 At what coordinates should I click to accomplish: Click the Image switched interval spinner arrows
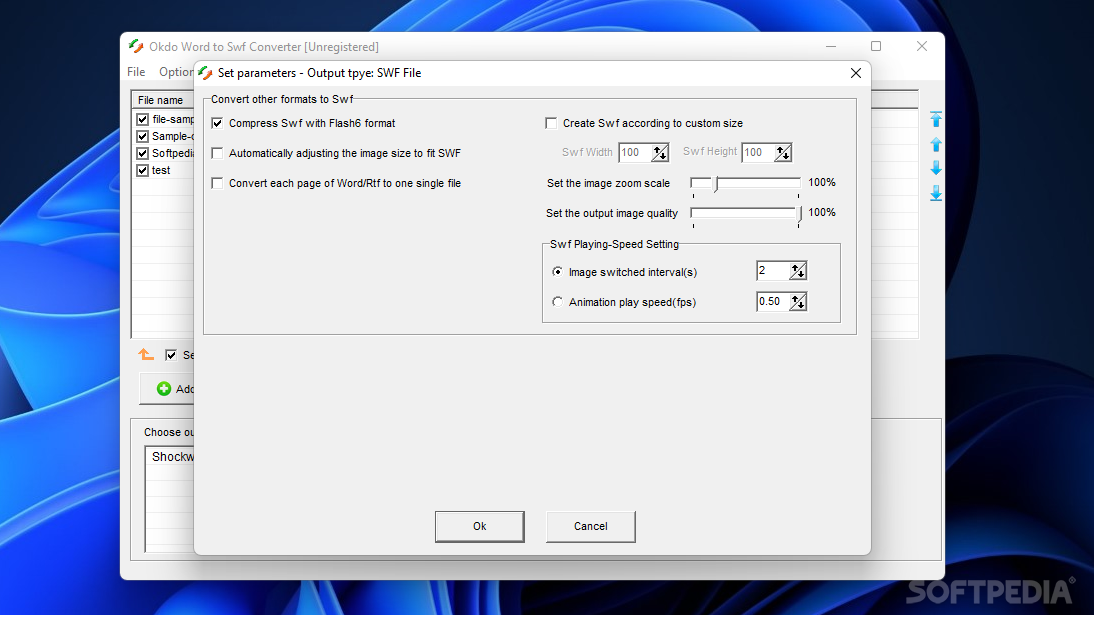(x=797, y=271)
